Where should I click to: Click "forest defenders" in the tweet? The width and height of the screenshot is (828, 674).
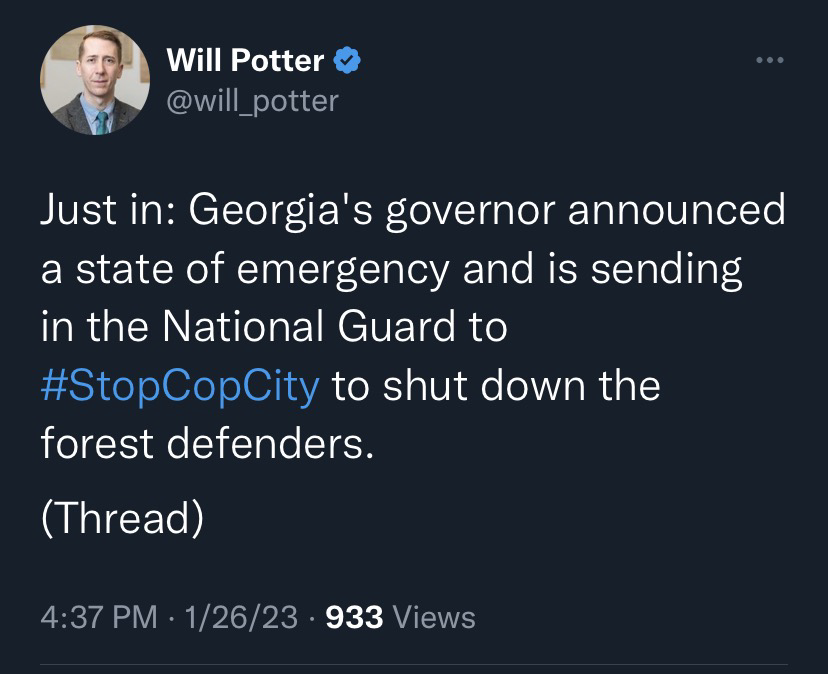(205, 442)
